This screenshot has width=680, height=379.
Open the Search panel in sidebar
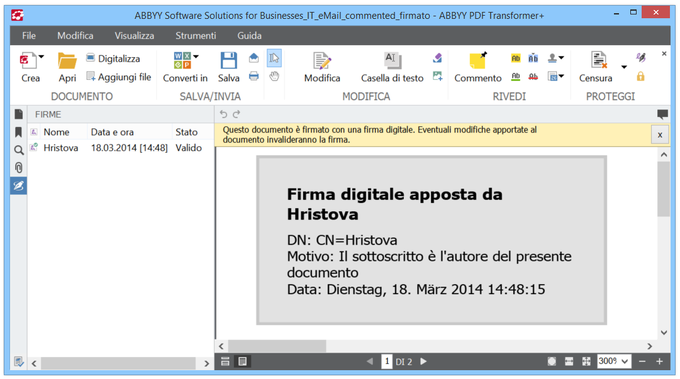click(19, 150)
